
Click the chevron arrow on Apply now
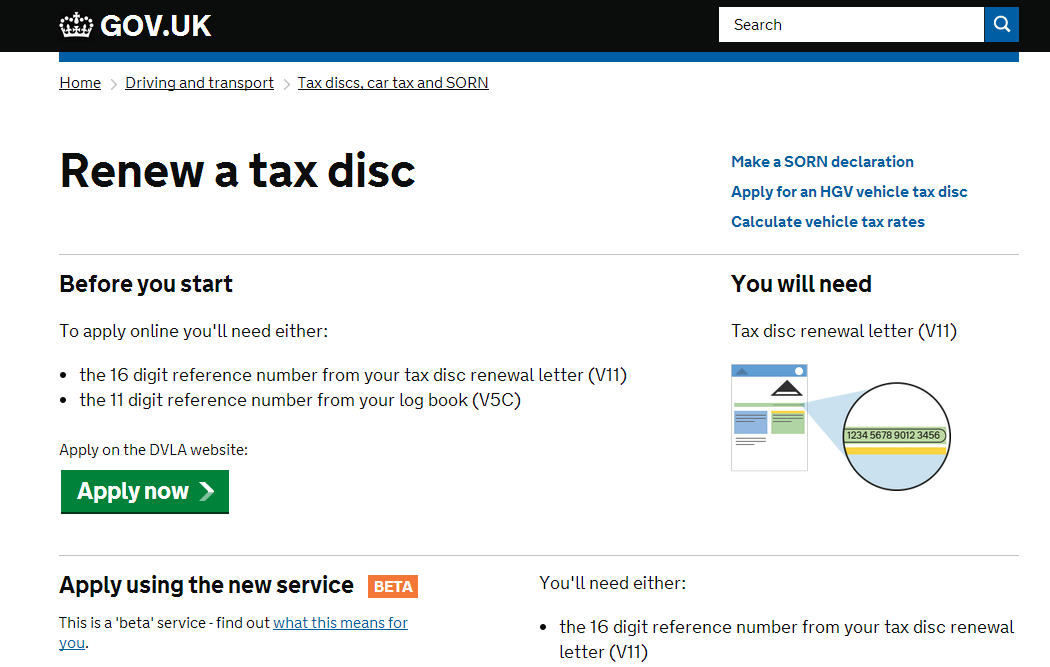[209, 491]
